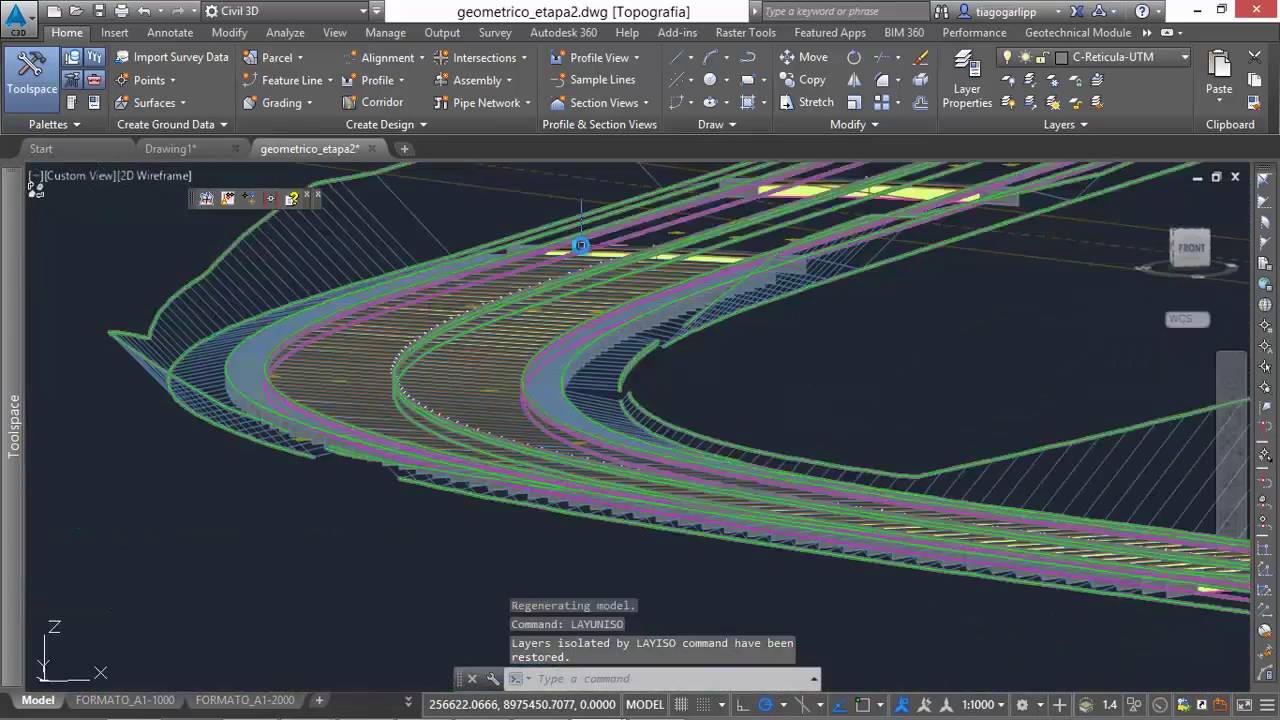Click the Custom View label
Screen dimensions: 1280x720
point(80,175)
